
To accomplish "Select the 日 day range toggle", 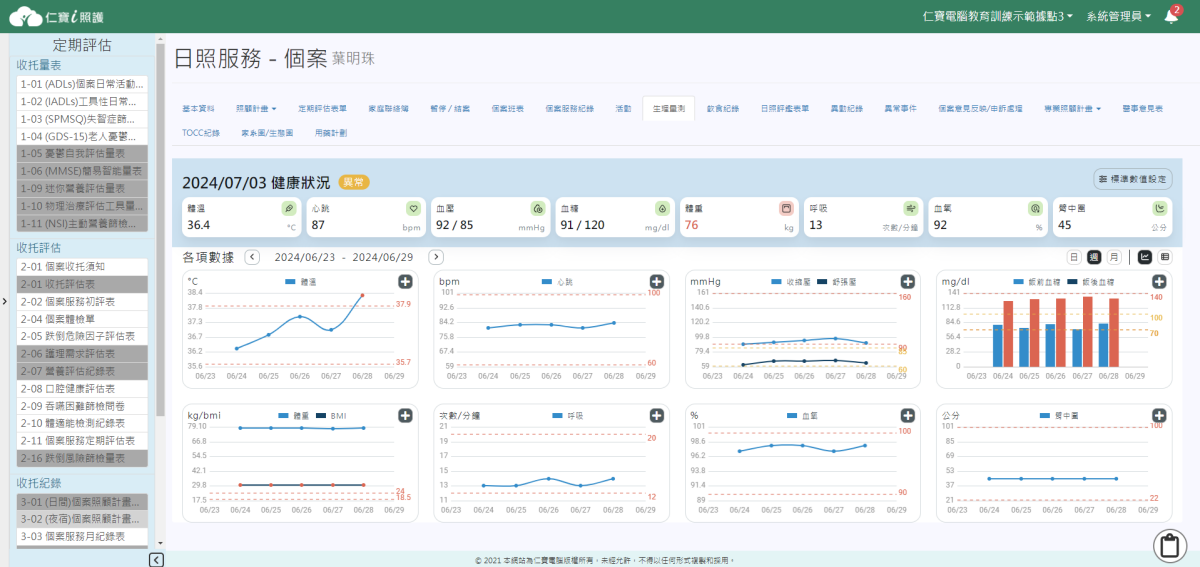I will [x=1074, y=257].
